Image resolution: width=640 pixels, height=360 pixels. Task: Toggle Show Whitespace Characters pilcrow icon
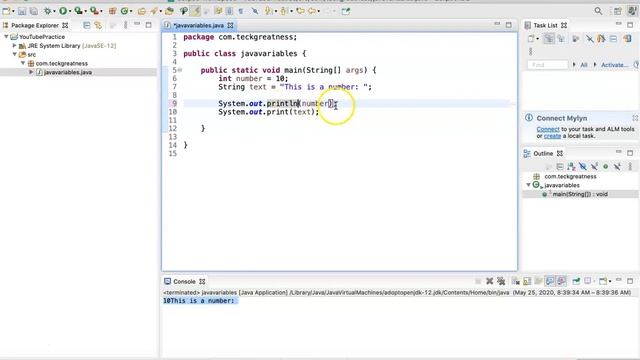pyautogui.click(x=241, y=11)
